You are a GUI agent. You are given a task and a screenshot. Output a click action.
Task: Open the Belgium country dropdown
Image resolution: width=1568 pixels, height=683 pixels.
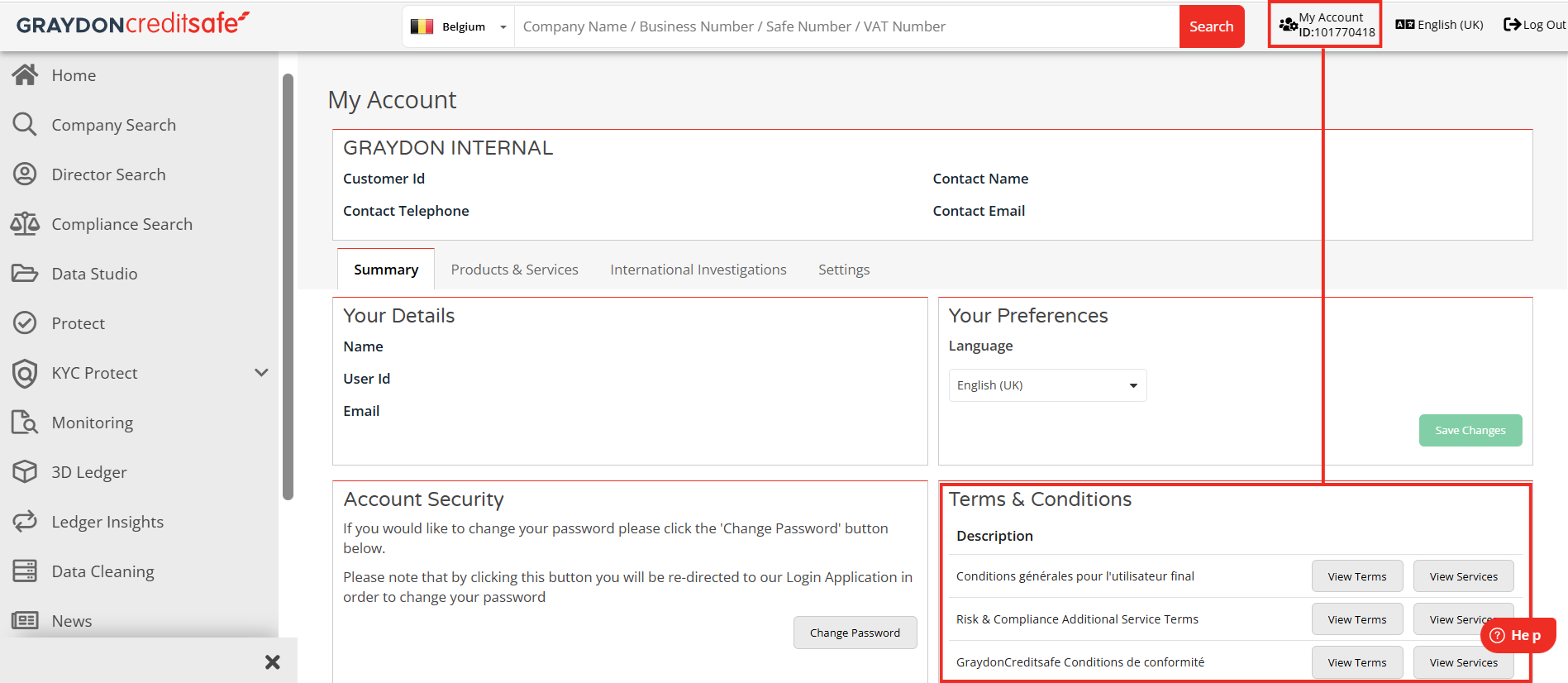[x=459, y=26]
